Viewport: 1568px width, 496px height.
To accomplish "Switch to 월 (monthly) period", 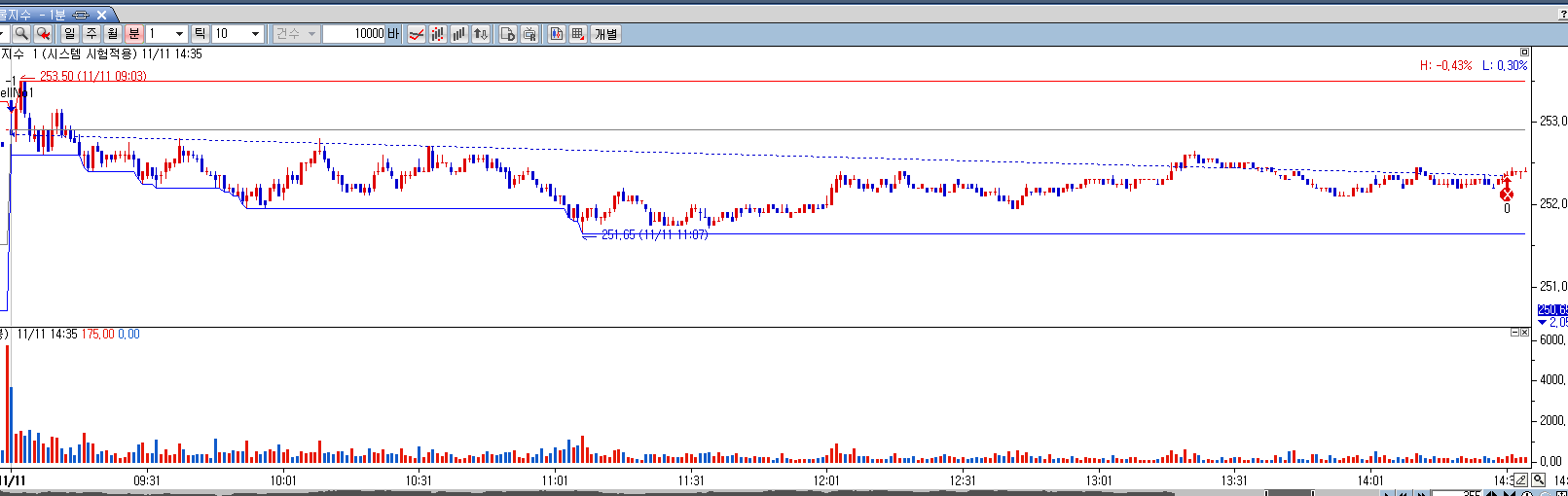I will click(113, 34).
